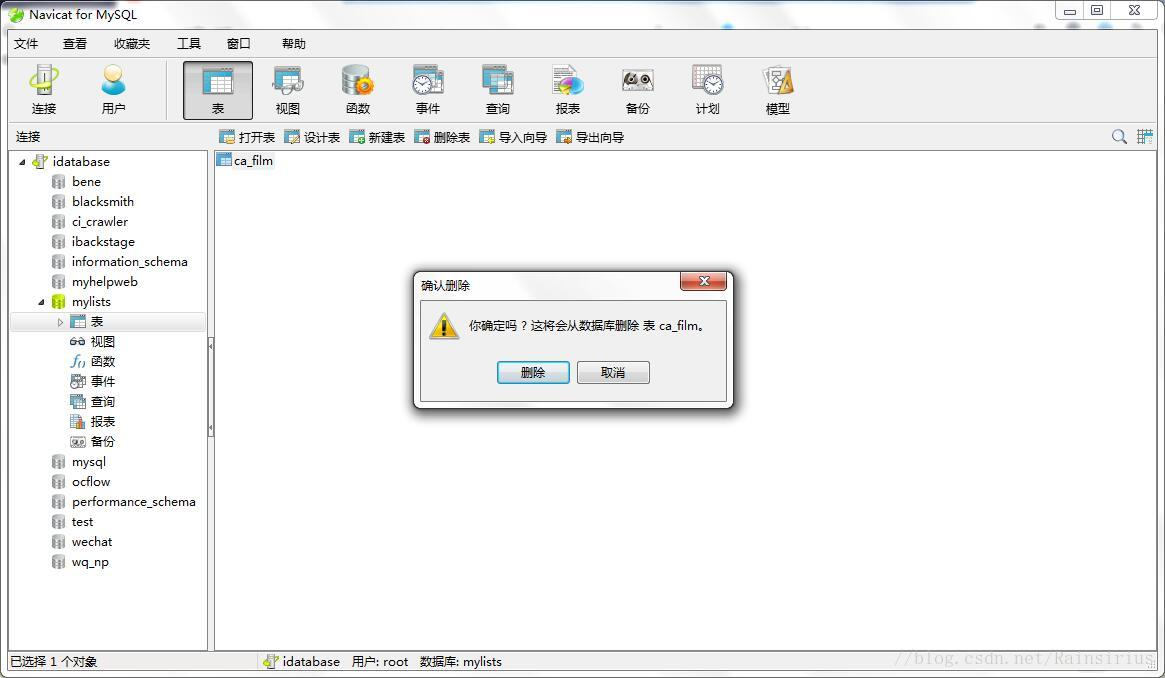Screen dimensions: 1165x678
Task: Click Import Wizard (导入向导)
Action: (513, 137)
